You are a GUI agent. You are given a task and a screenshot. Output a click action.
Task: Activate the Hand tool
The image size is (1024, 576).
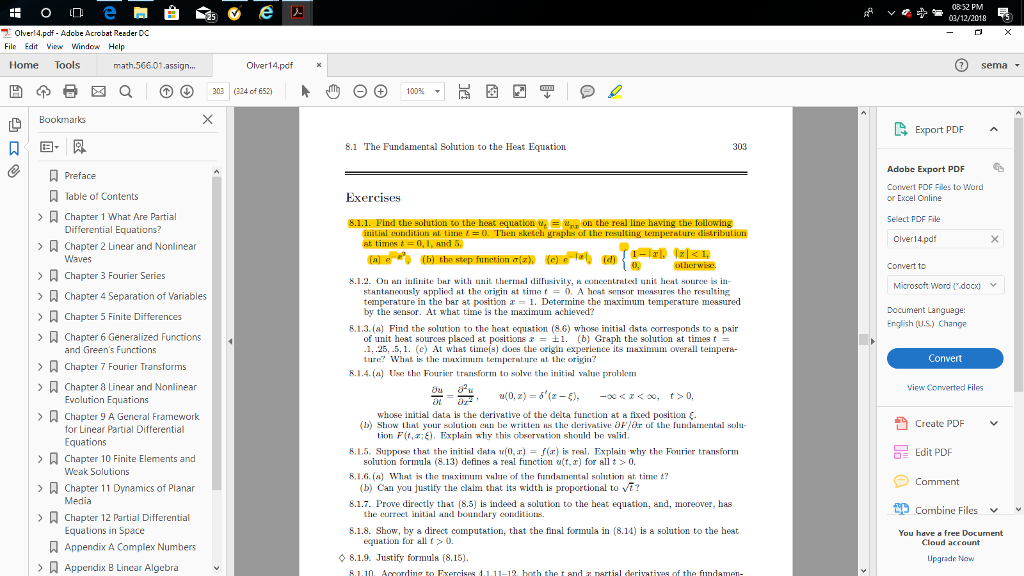click(332, 90)
